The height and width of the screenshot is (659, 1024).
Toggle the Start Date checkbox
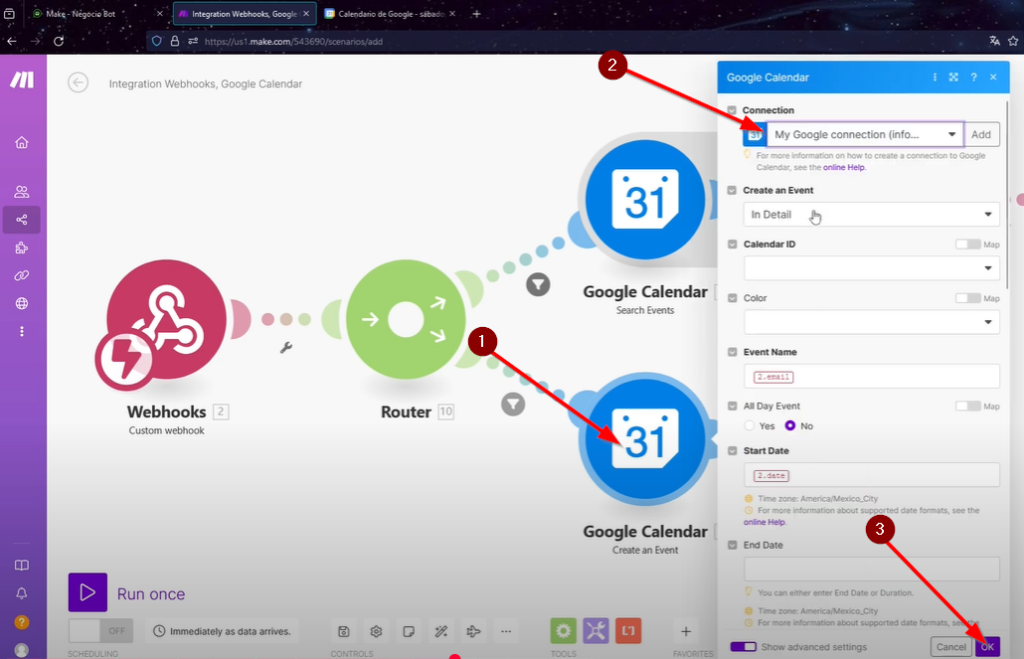732,451
